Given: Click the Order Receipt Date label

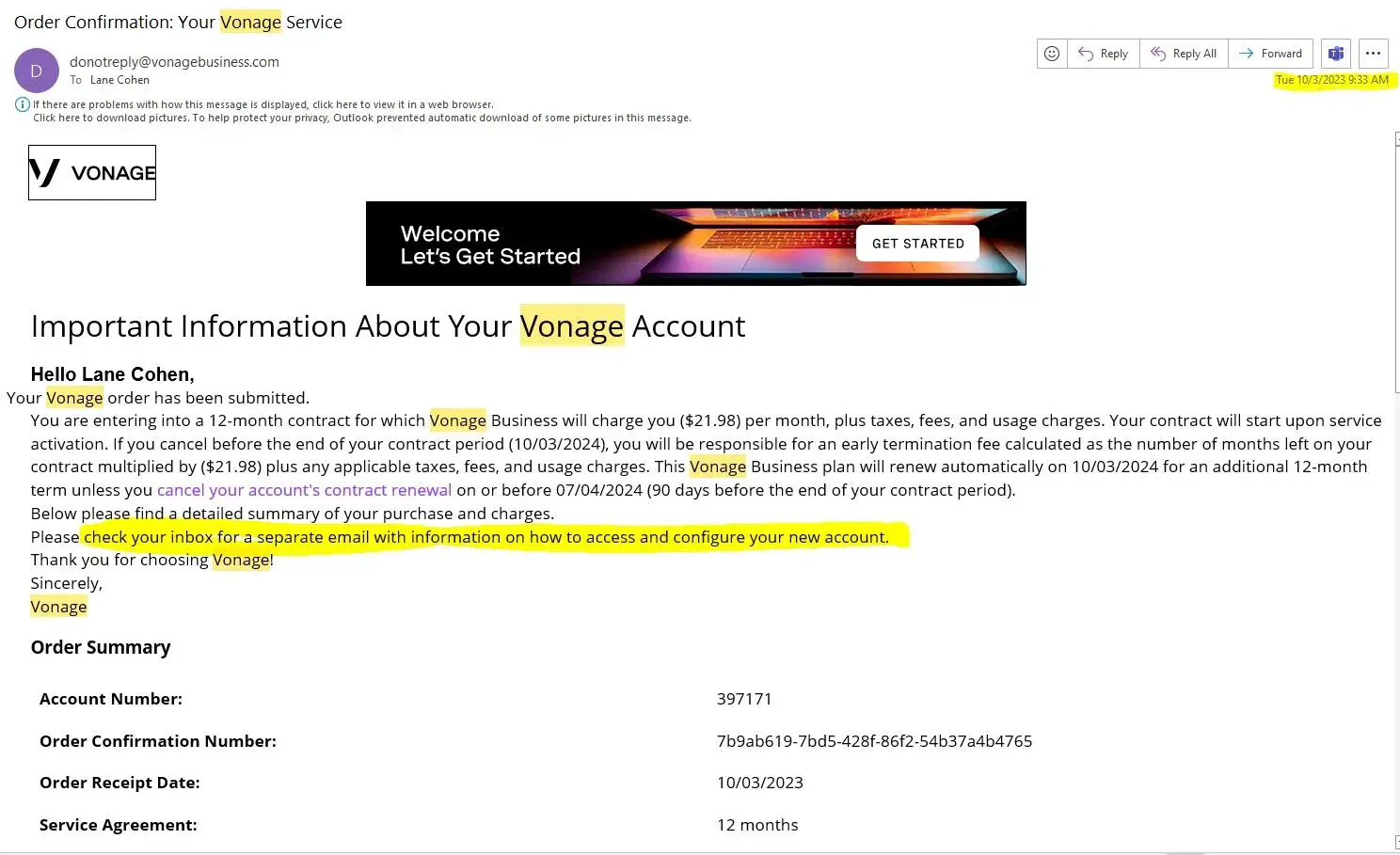Looking at the screenshot, I should [x=119, y=783].
